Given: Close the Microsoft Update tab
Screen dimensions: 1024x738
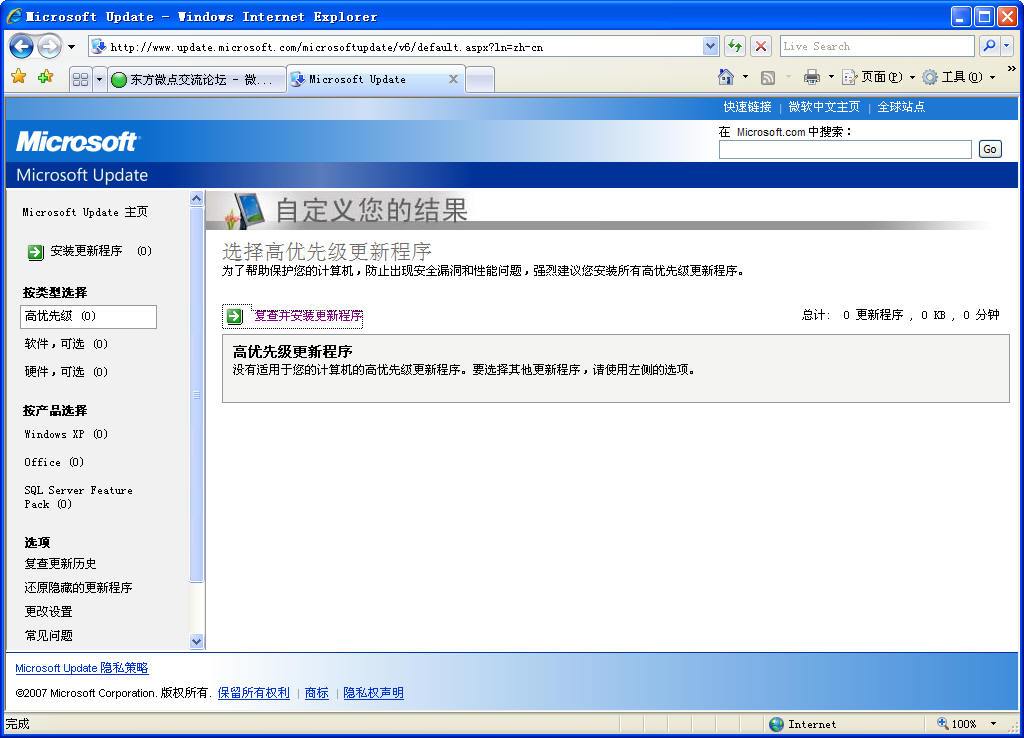Looking at the screenshot, I should click(x=453, y=79).
